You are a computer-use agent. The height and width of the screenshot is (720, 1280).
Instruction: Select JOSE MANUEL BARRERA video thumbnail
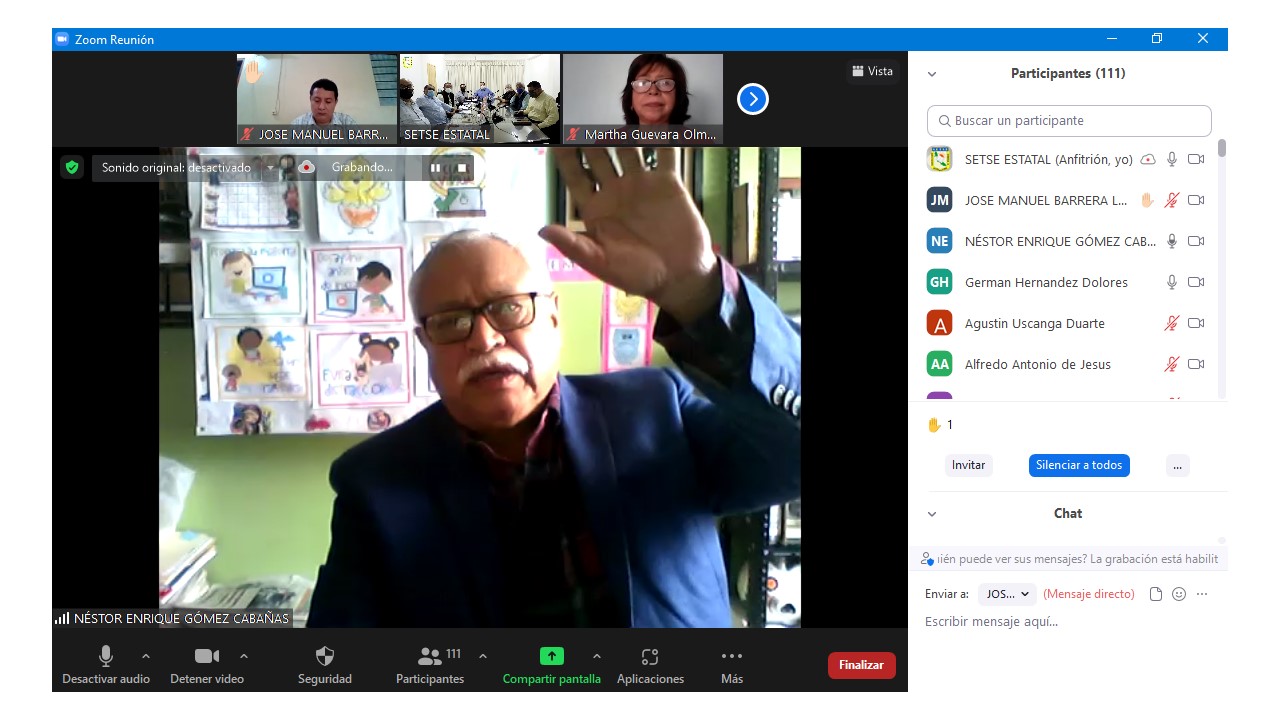click(x=317, y=98)
